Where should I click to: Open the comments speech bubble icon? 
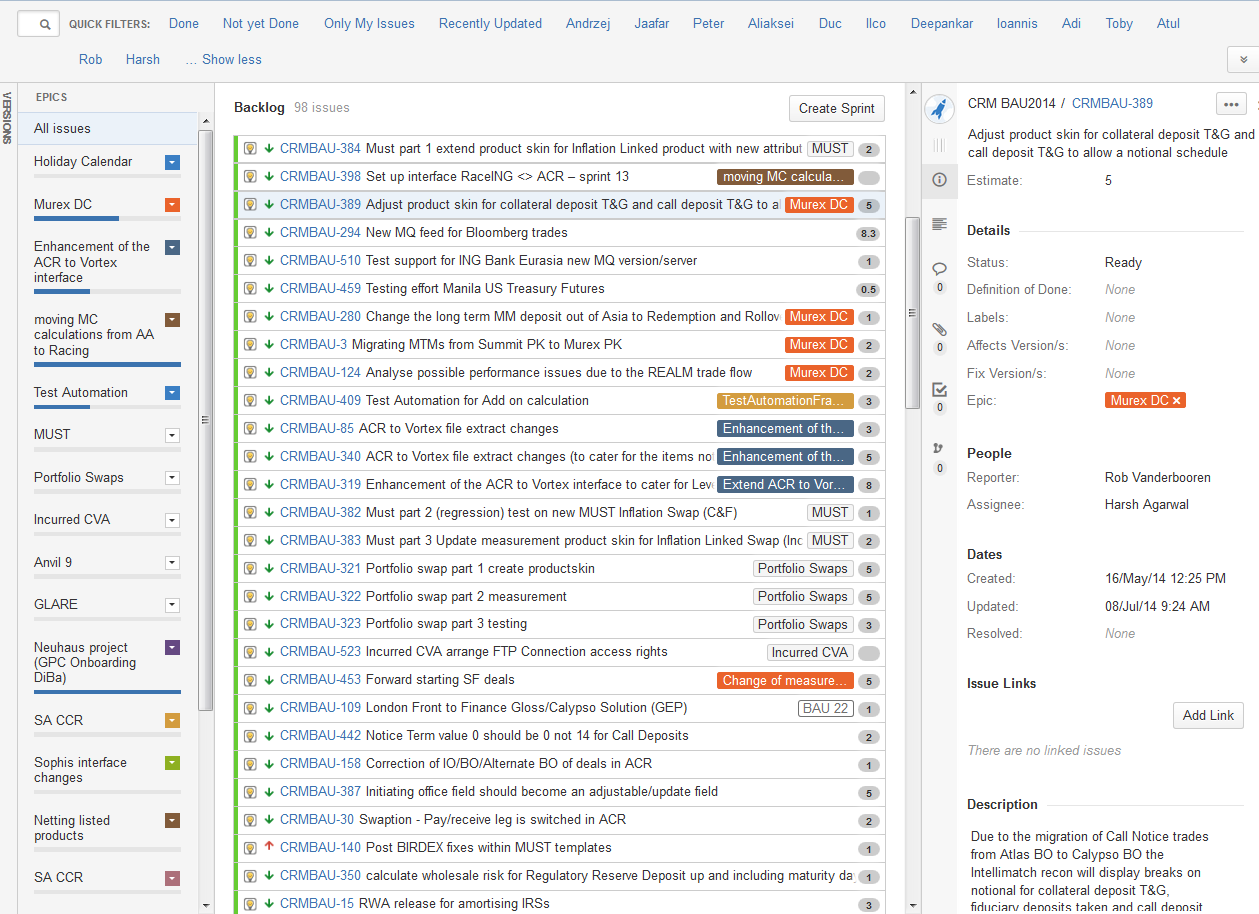(939, 269)
